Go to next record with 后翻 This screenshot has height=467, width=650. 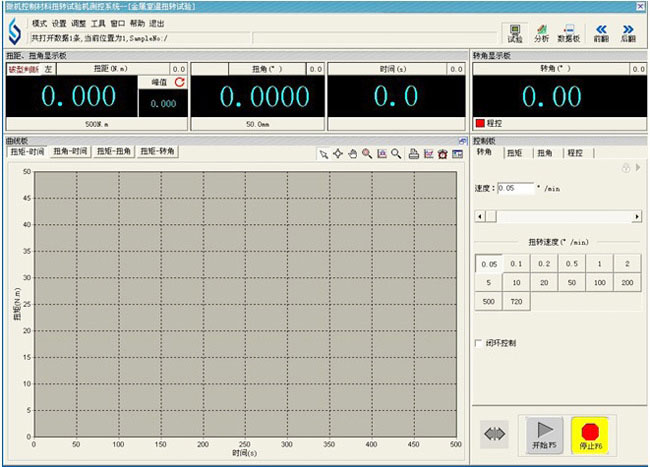[x=630, y=32]
